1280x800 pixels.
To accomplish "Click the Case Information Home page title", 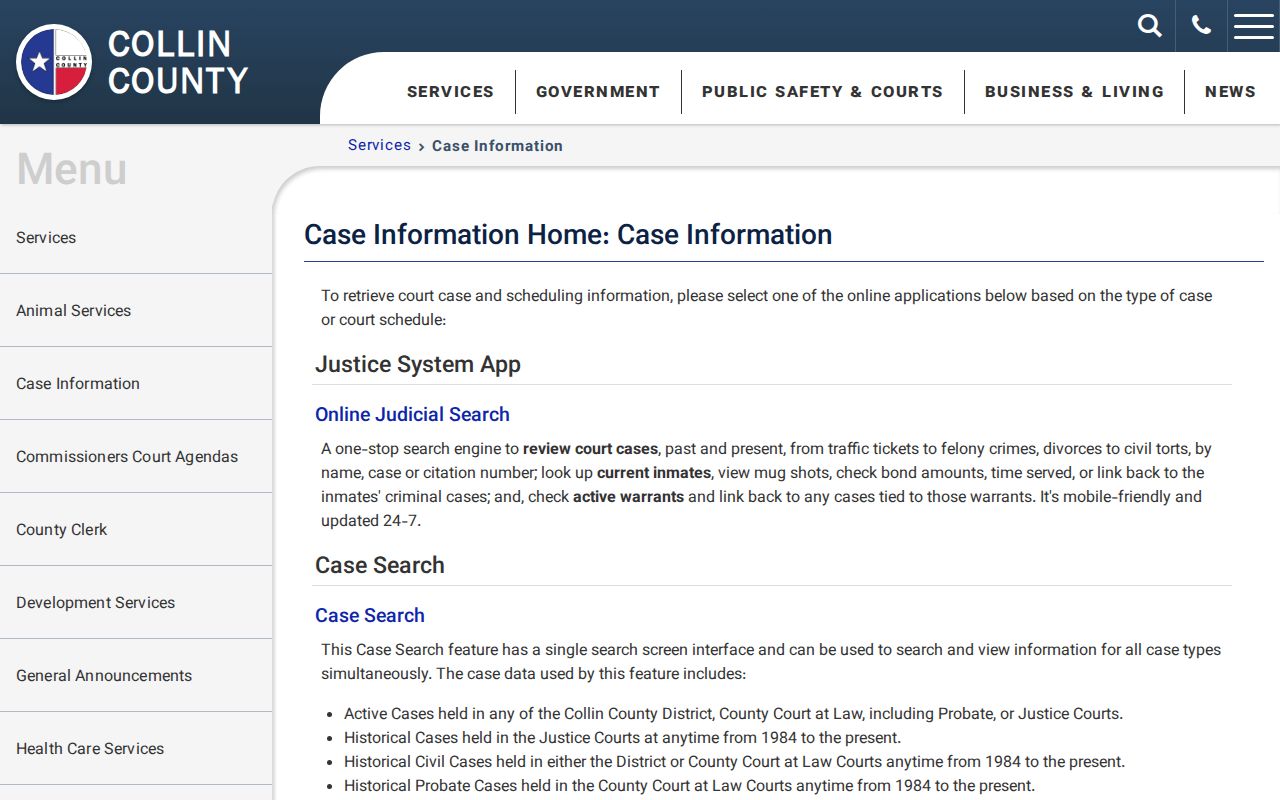I will 568,234.
